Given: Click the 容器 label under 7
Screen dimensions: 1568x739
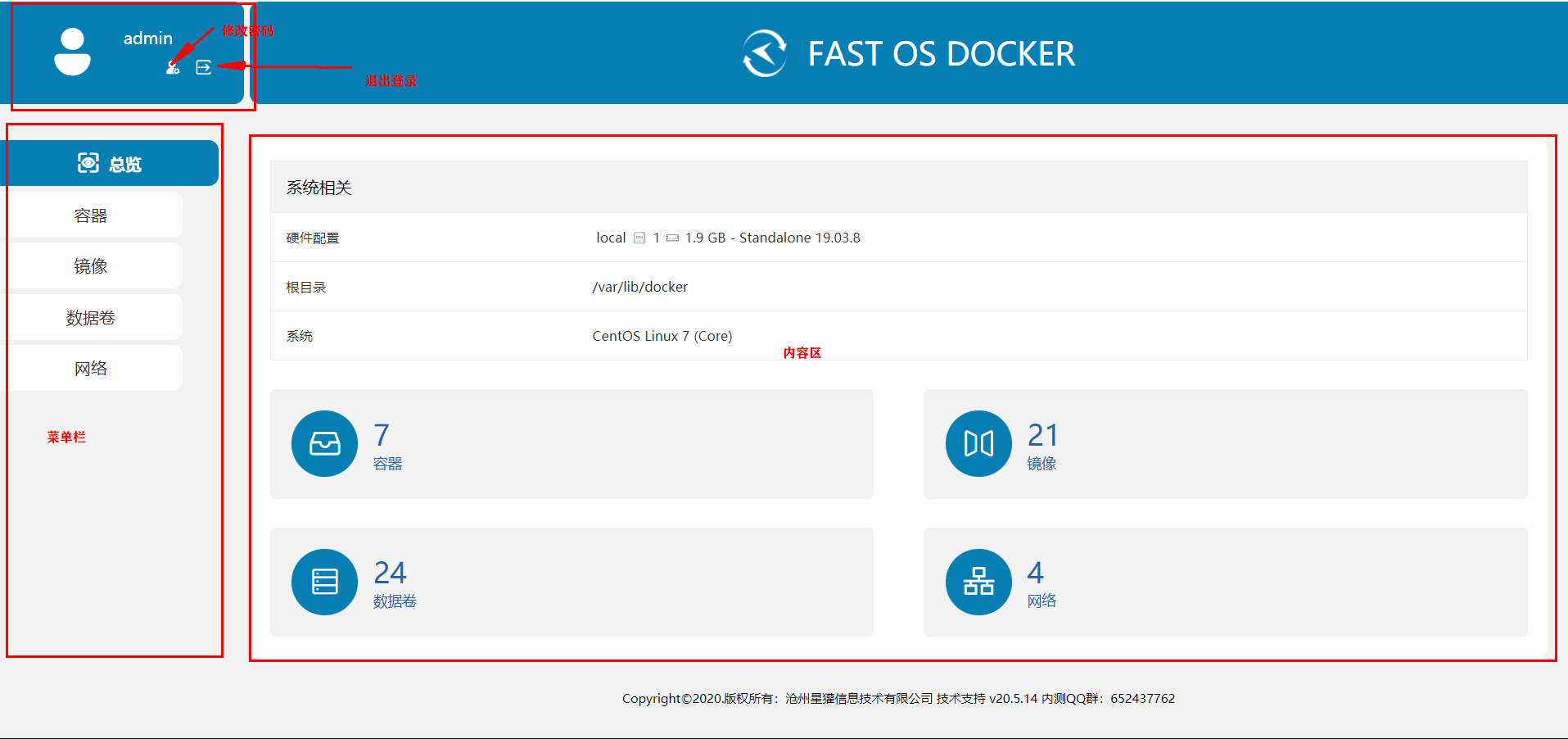Looking at the screenshot, I should click(388, 464).
